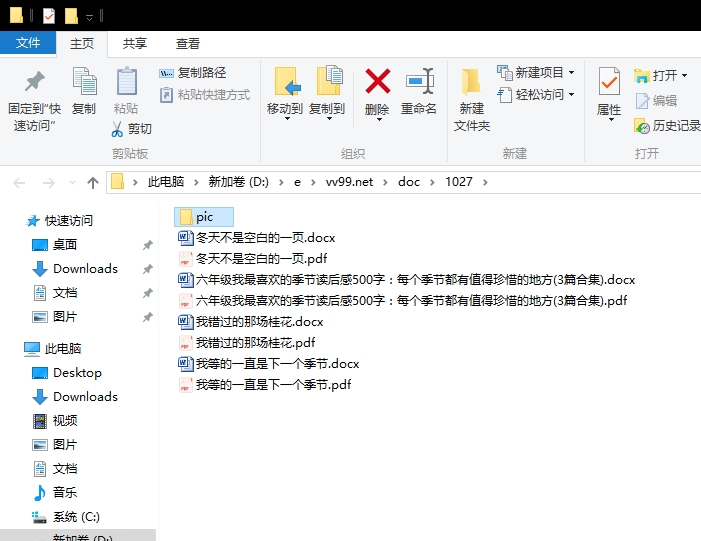Expand the chevron after 1027 in address bar

click(486, 182)
